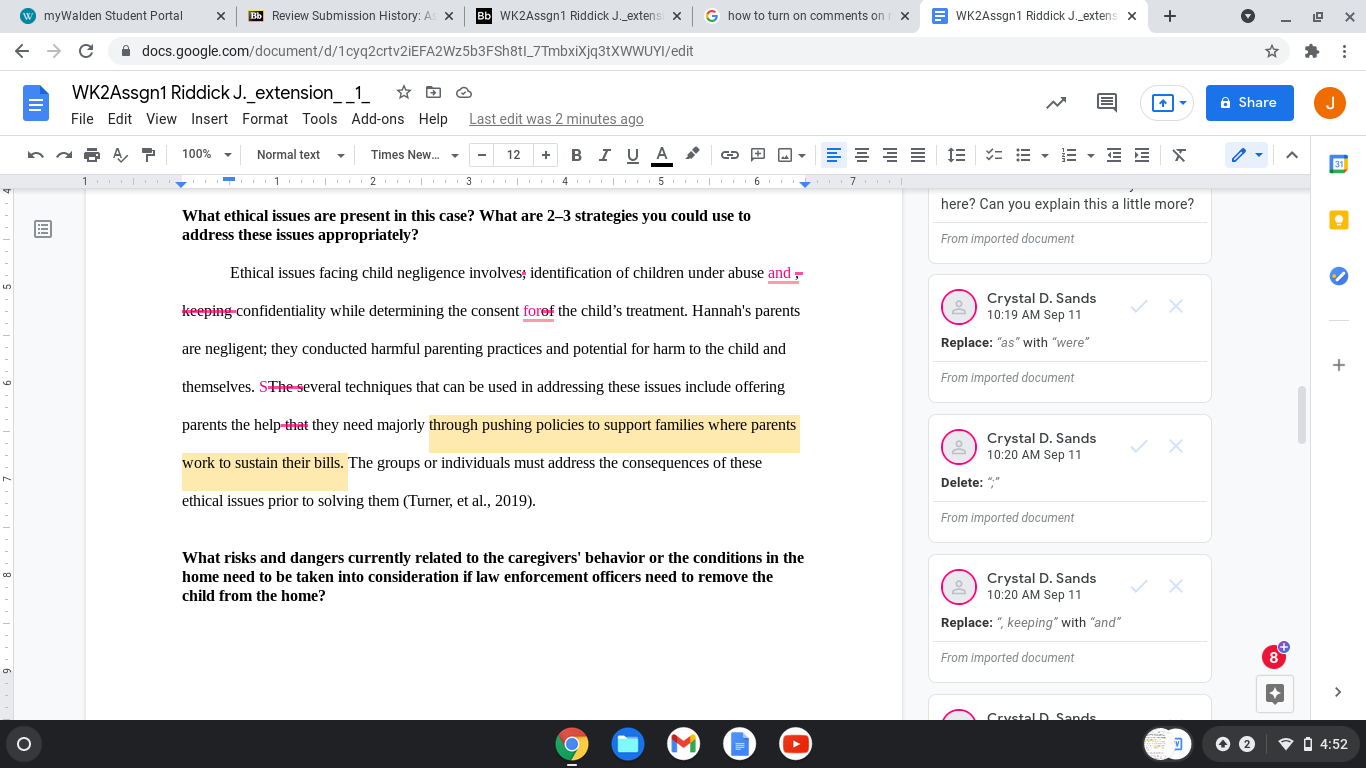Increase font size with plus button
Screen dimensions: 1366x768
pyautogui.click(x=545, y=155)
